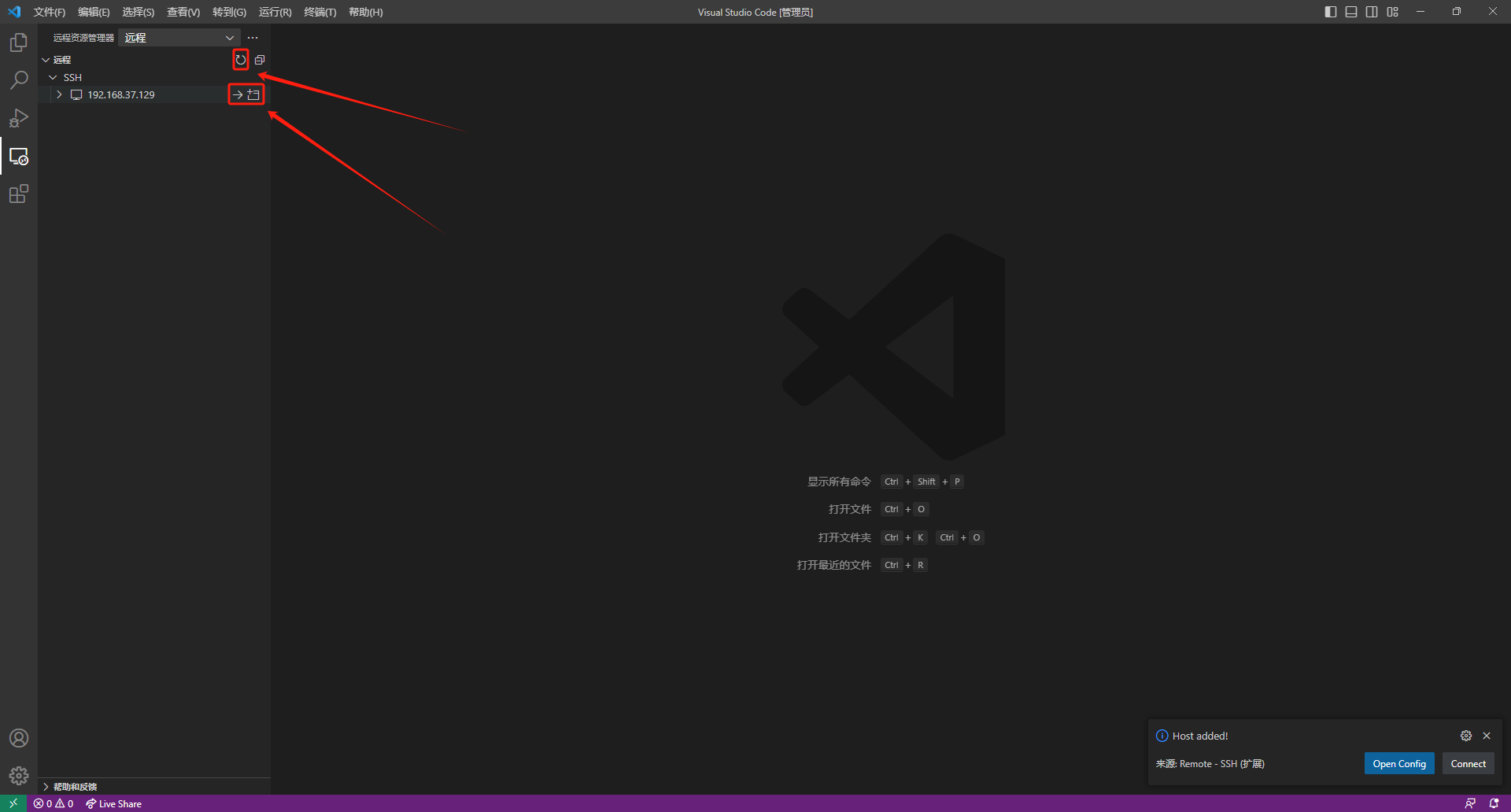Open the Accounts icon

point(19,738)
